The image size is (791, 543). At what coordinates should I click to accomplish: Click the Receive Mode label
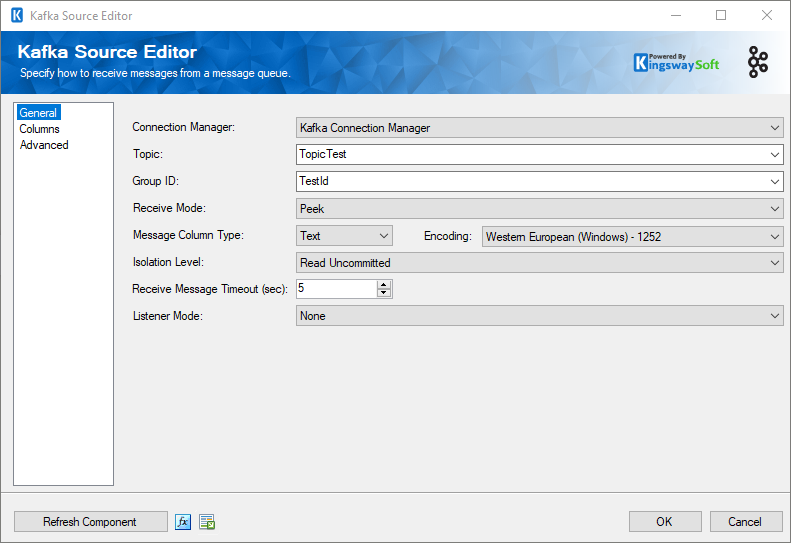click(170, 208)
